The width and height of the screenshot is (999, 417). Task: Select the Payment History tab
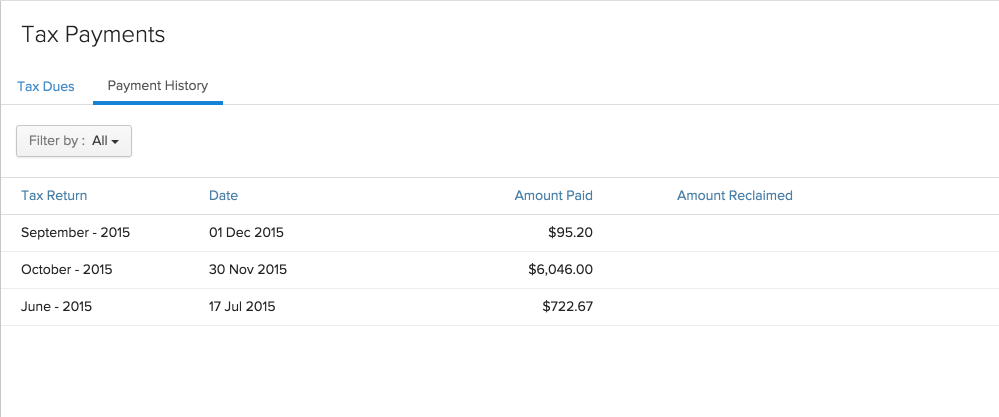coord(158,86)
